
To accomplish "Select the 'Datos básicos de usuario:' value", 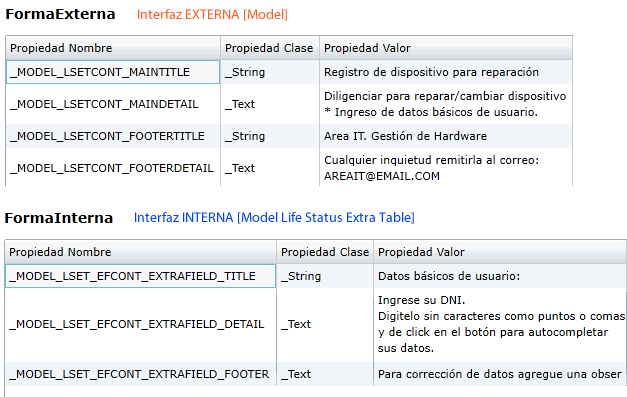I will pos(449,276).
